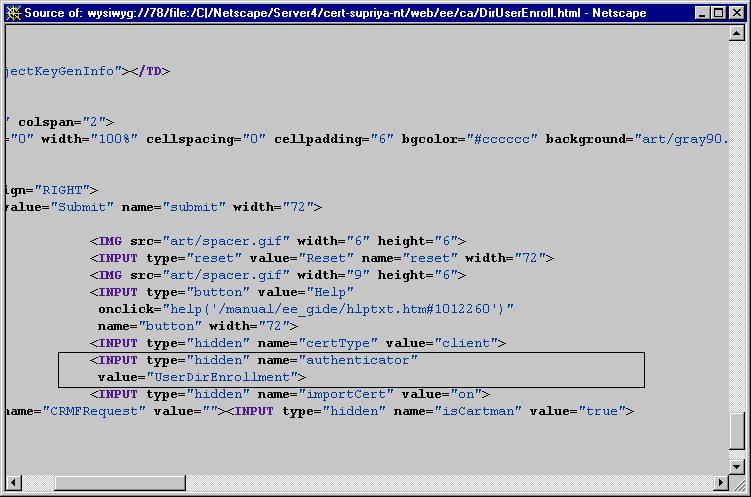This screenshot has width=751, height=497.
Task: Maximize the Netscape source window
Action: (718, 13)
